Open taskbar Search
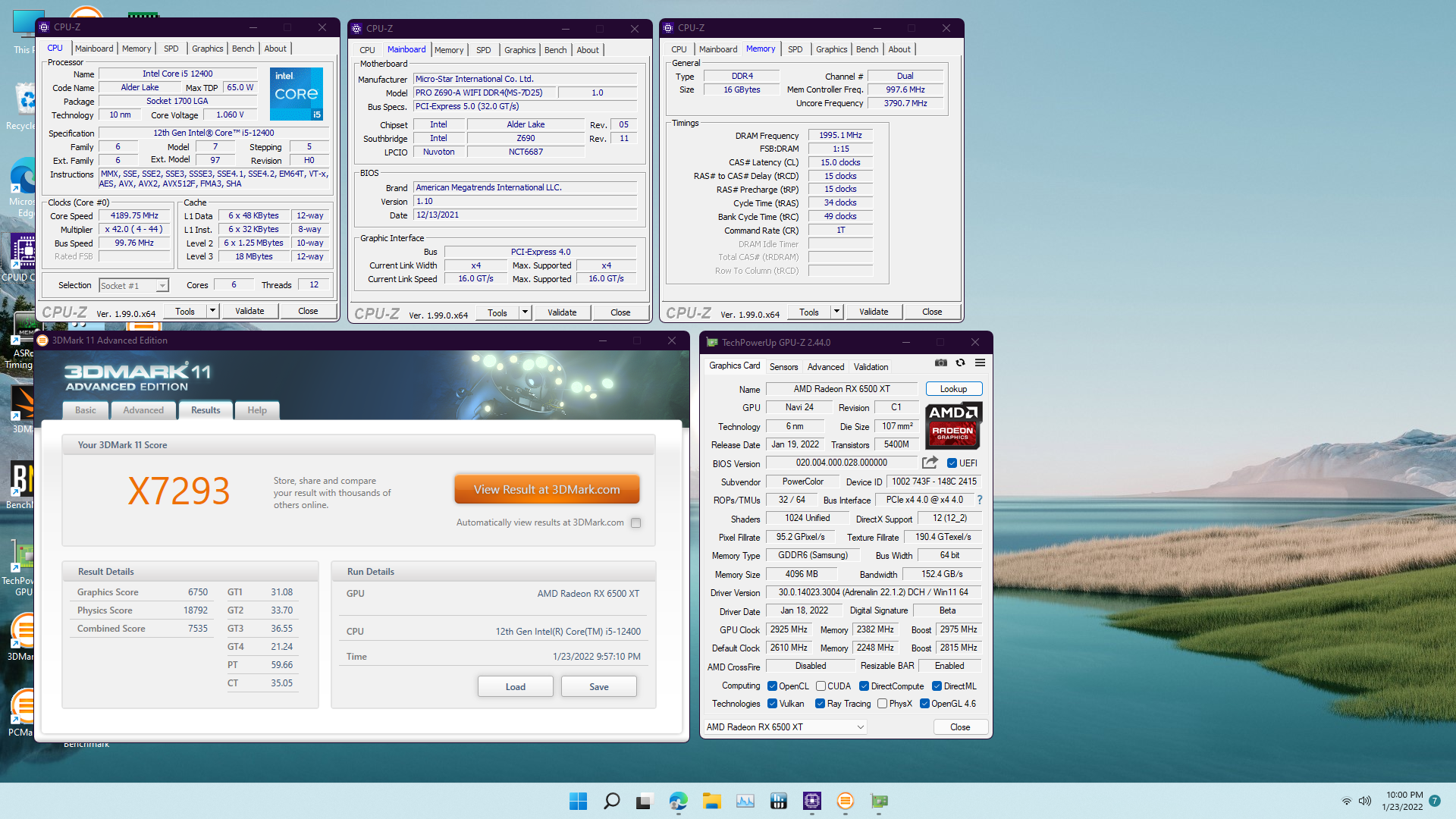The image size is (1456, 819). [611, 801]
